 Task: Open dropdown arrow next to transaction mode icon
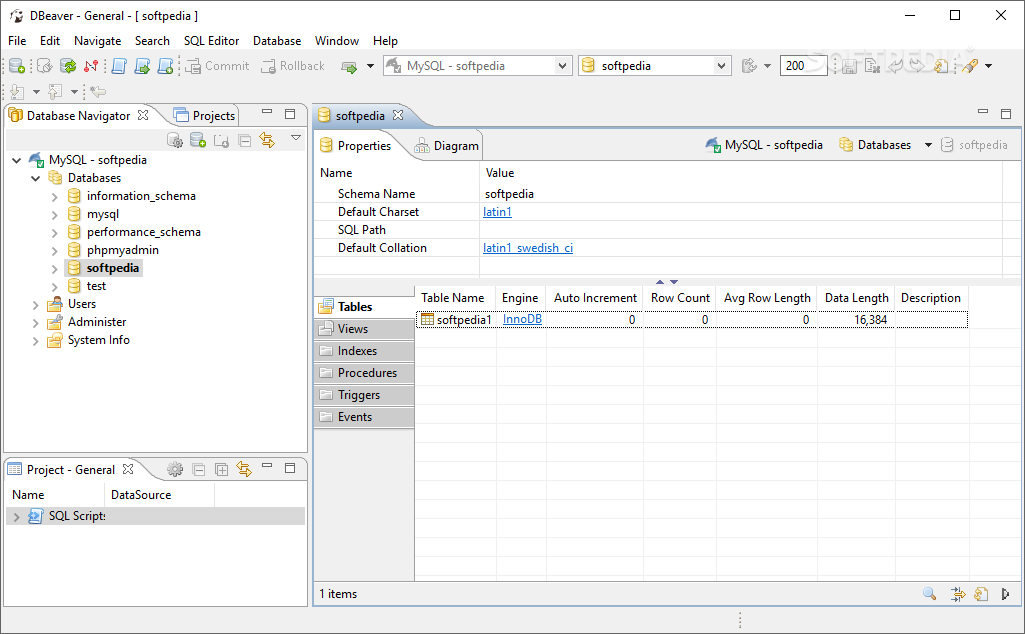(370, 66)
